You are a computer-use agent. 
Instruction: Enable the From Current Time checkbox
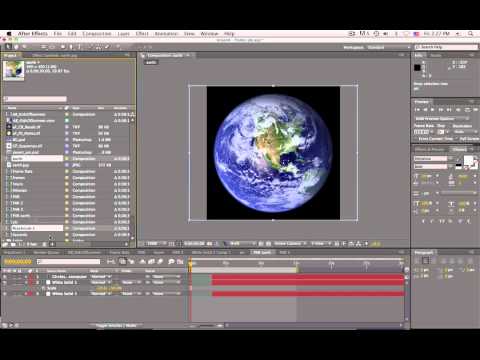pyautogui.click(x=416, y=139)
